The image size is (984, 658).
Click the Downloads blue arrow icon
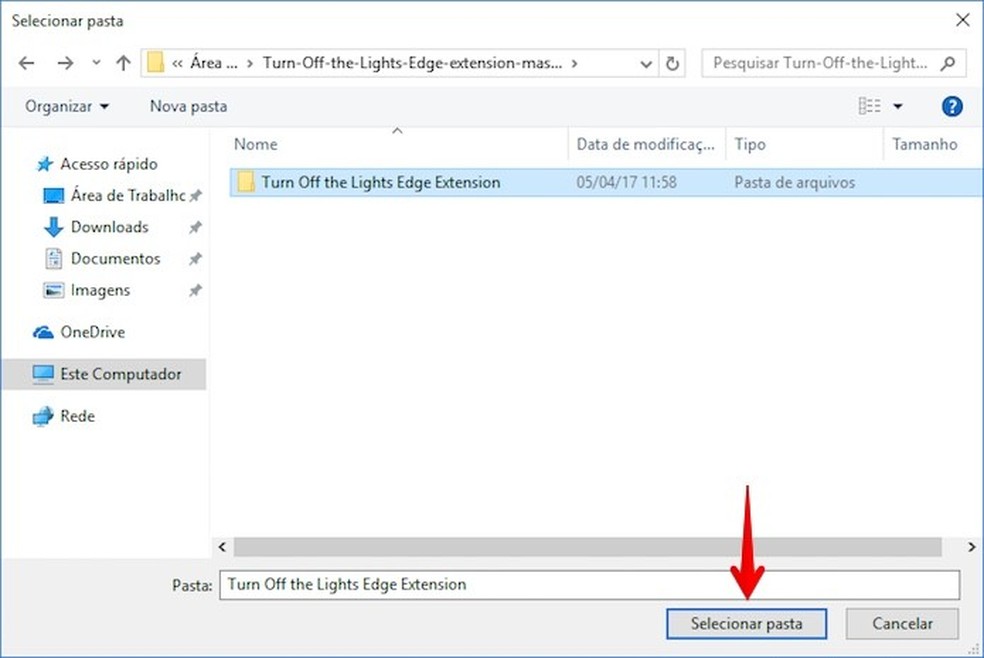click(x=53, y=227)
